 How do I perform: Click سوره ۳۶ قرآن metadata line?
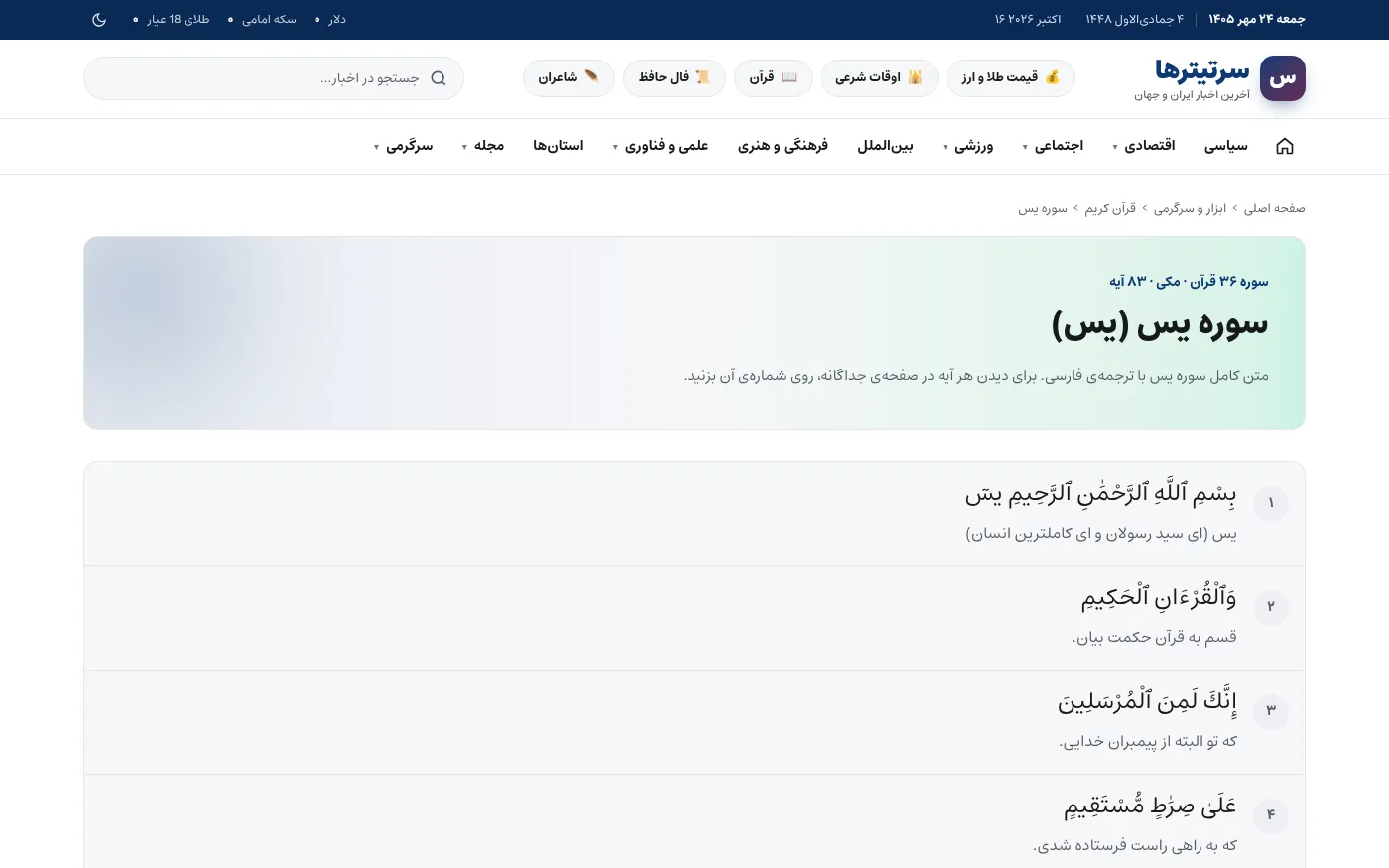tap(1190, 282)
